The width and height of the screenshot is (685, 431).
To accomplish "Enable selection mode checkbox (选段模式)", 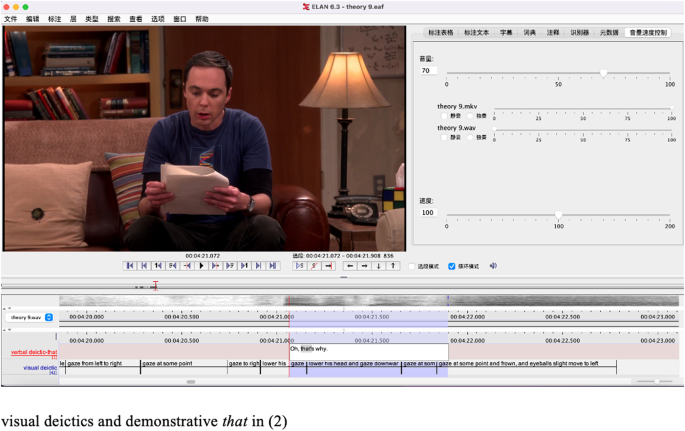I will click(412, 266).
